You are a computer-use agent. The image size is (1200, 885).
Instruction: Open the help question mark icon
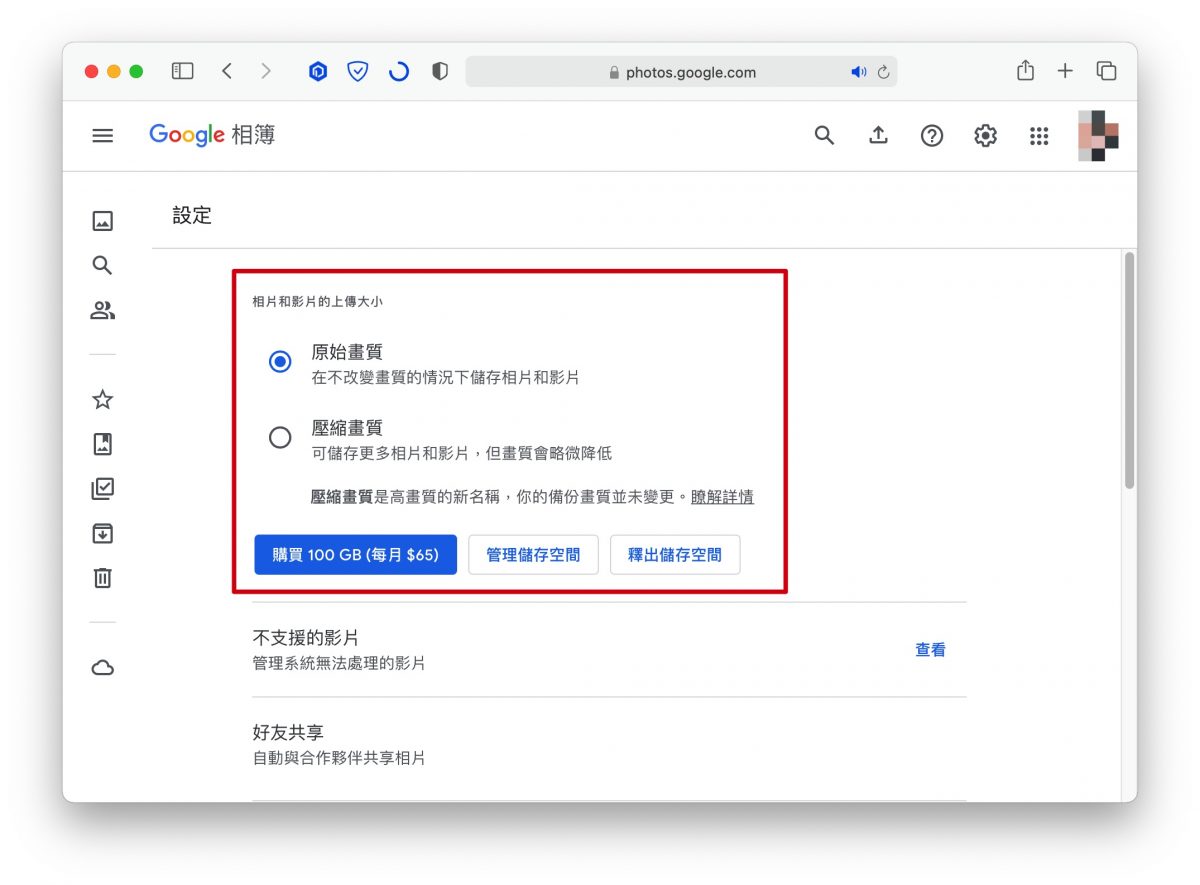(x=932, y=136)
